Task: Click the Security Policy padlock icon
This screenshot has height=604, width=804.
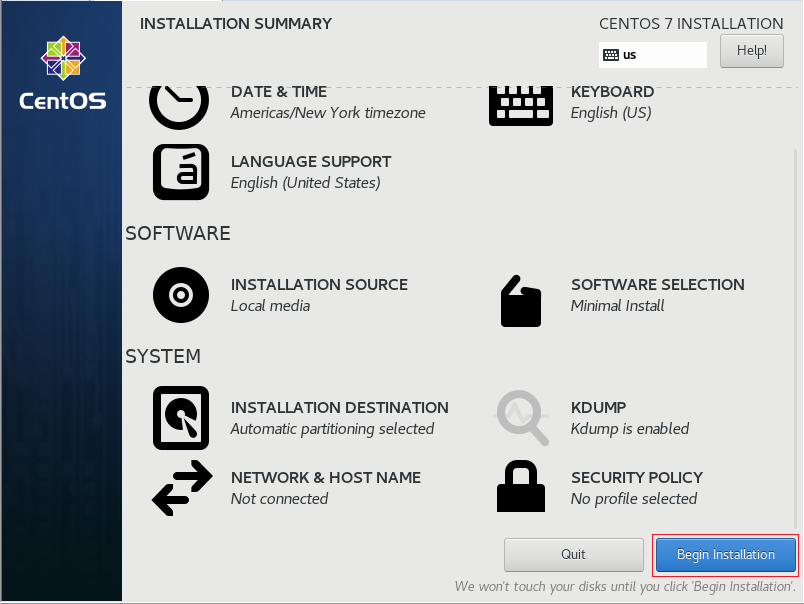Action: tap(520, 486)
